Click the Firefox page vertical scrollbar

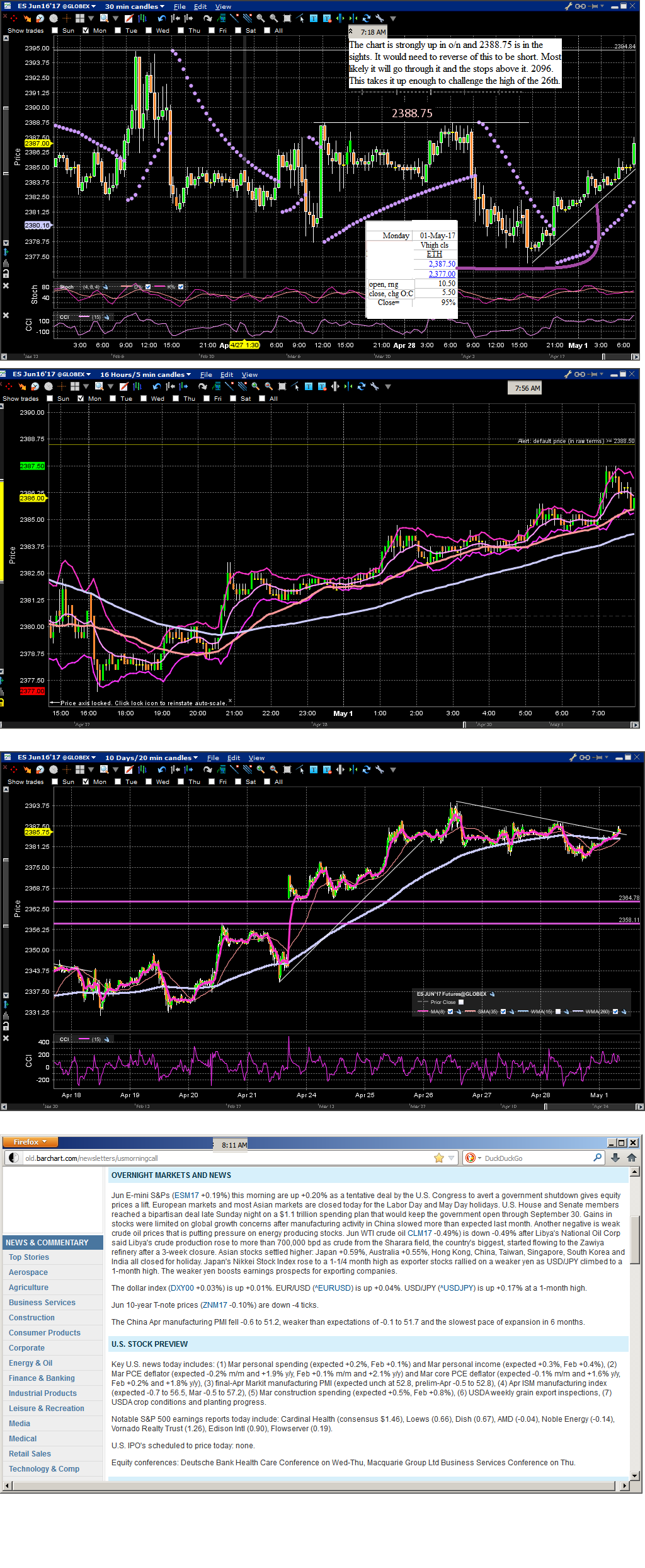[x=635, y=1322]
